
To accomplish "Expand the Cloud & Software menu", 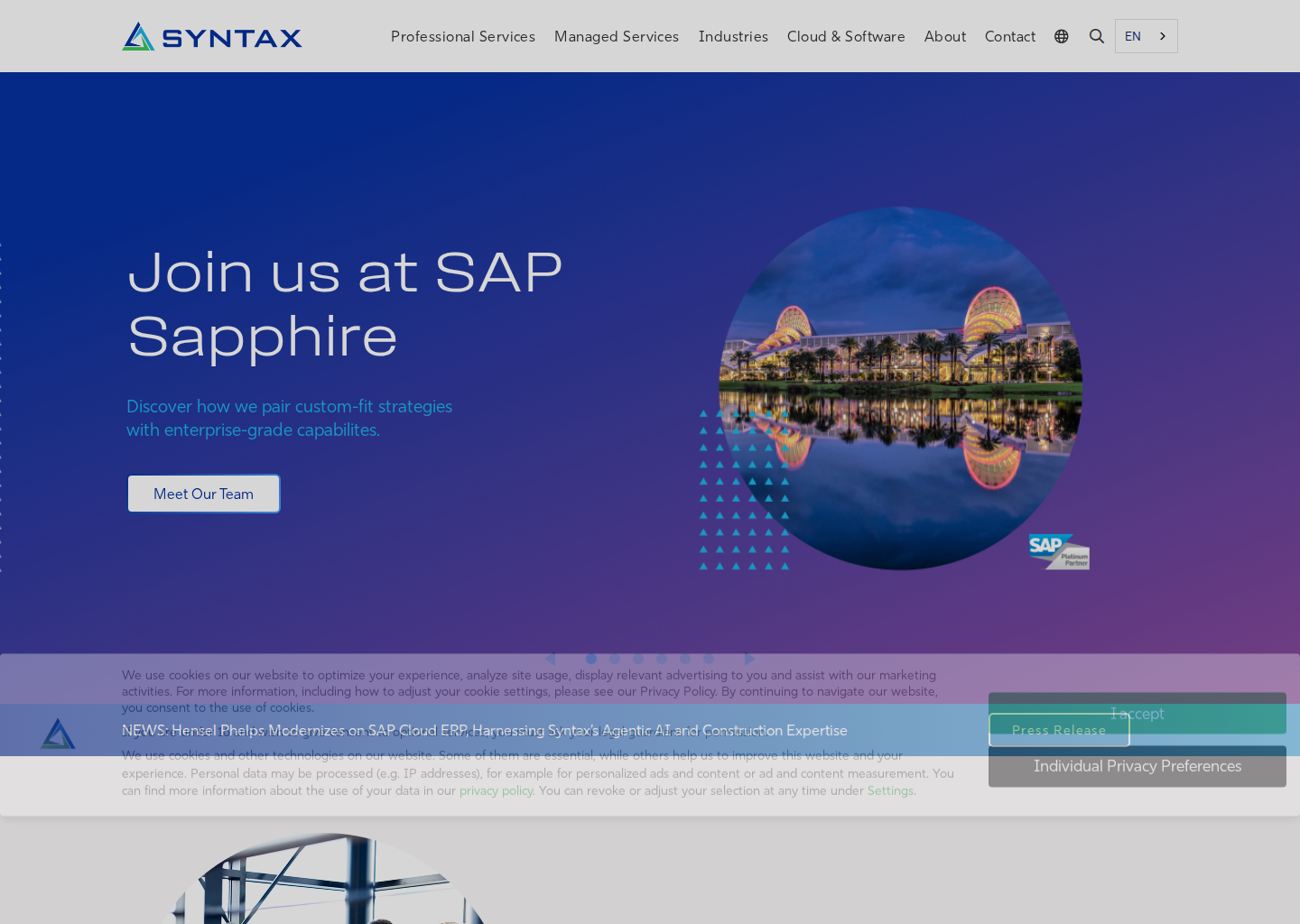I will click(846, 36).
